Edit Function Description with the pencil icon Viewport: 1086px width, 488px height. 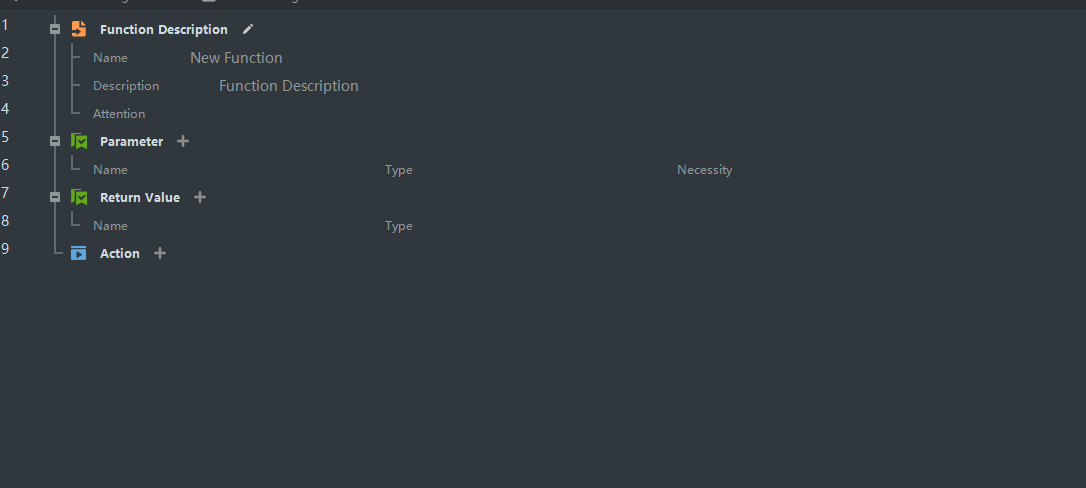[248, 29]
